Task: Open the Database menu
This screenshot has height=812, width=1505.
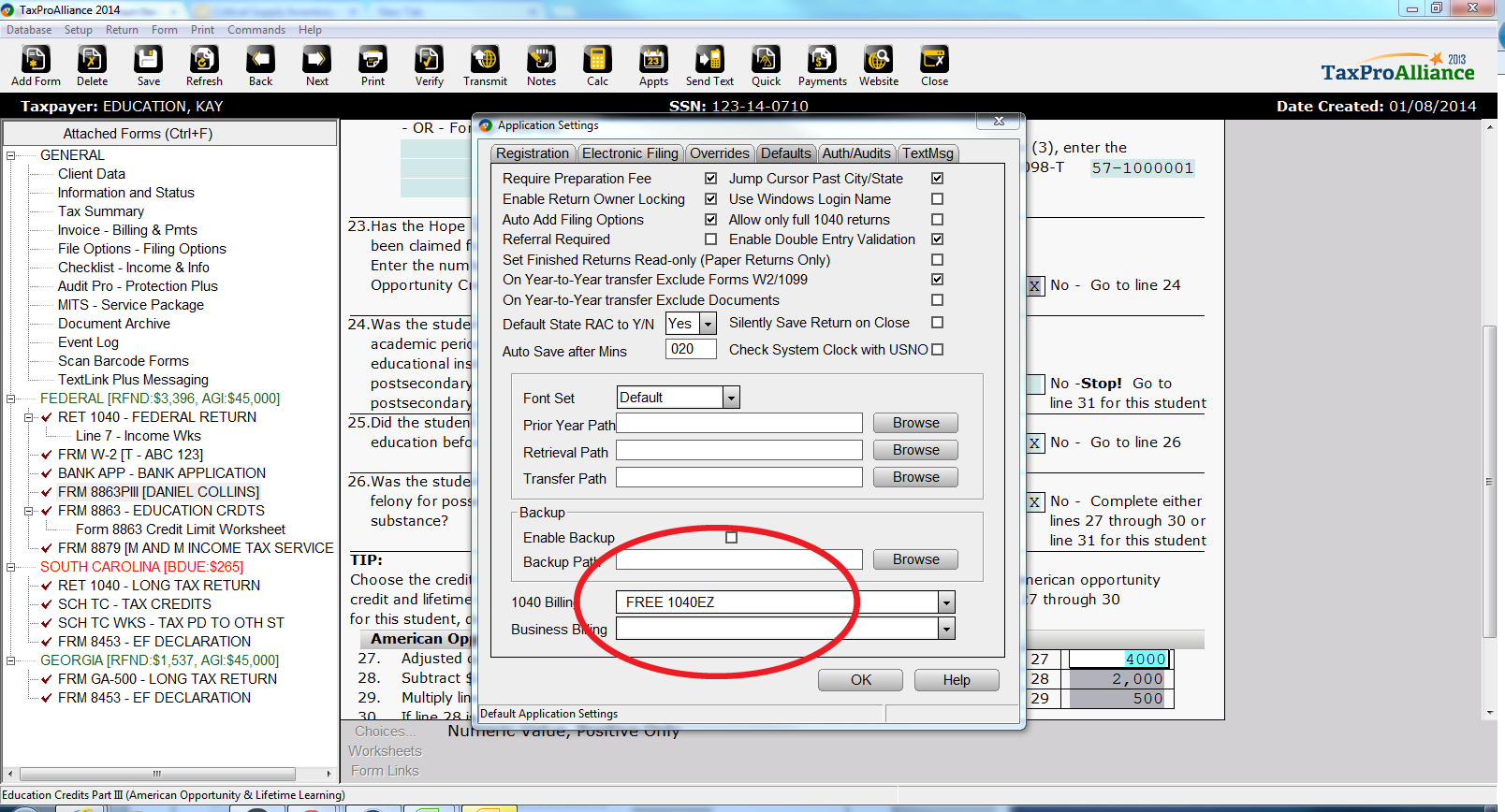Action: (x=29, y=30)
